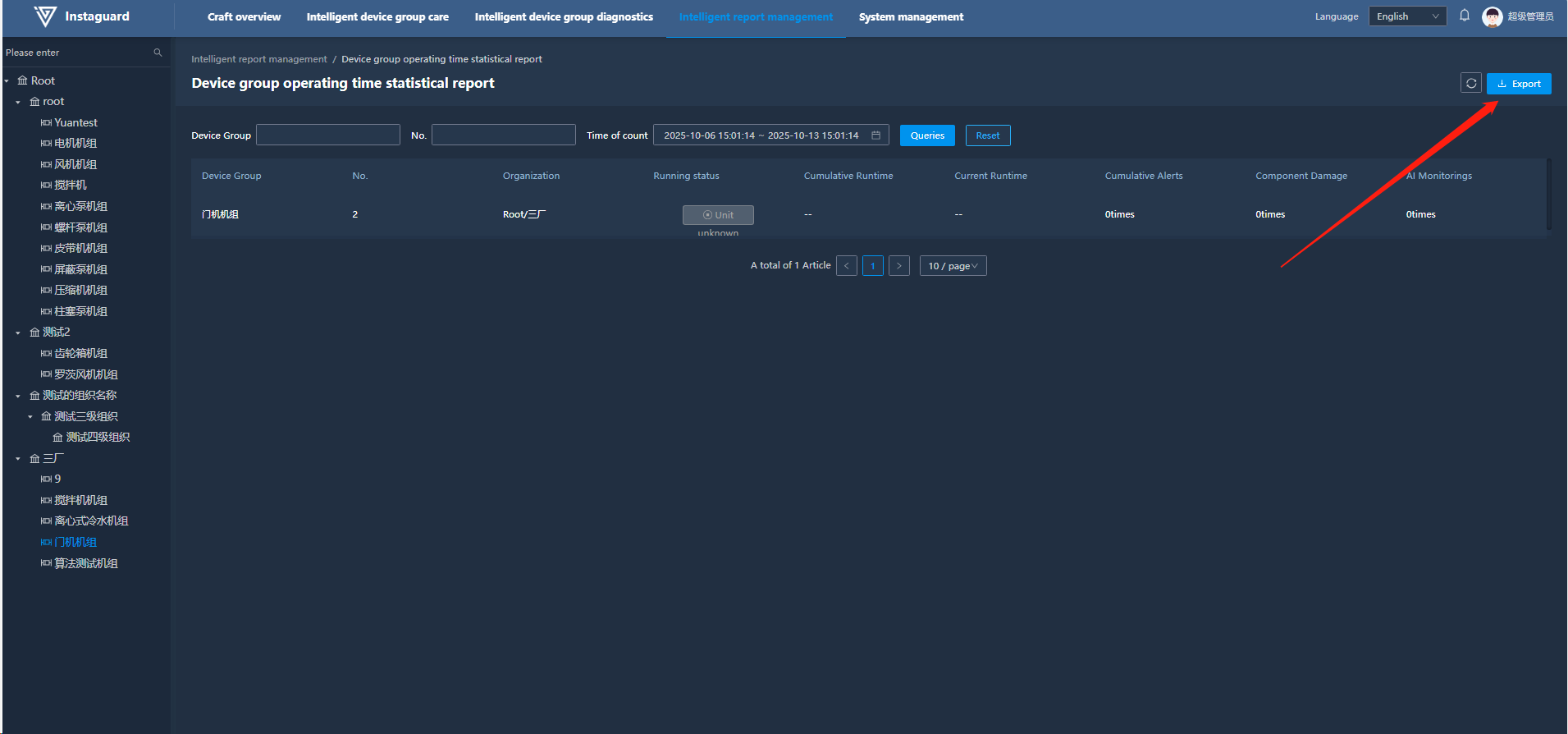Select 搅拌机机组 in the tree

(x=80, y=500)
